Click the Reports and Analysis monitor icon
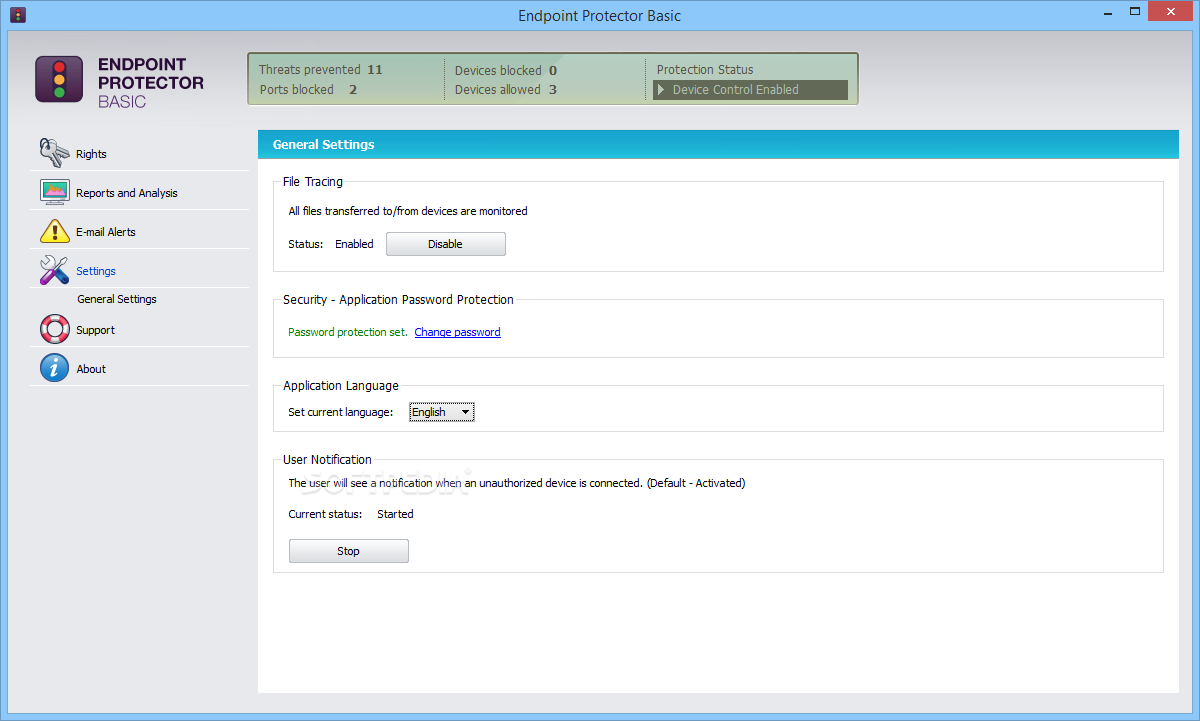The height and width of the screenshot is (721, 1200). coord(54,191)
